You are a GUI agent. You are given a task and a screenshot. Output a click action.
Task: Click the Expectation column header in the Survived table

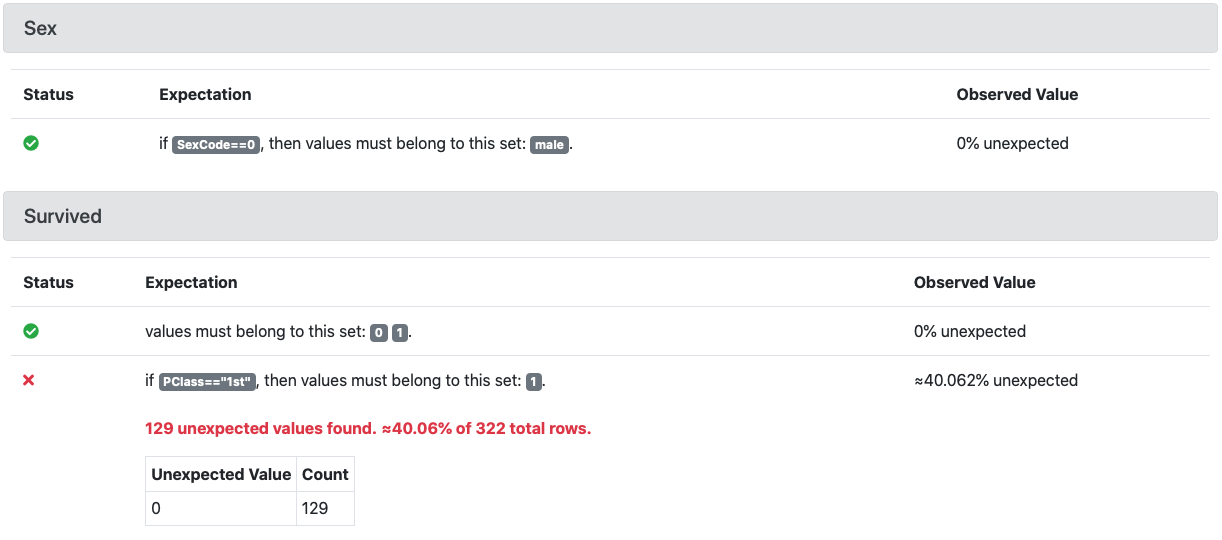click(191, 282)
